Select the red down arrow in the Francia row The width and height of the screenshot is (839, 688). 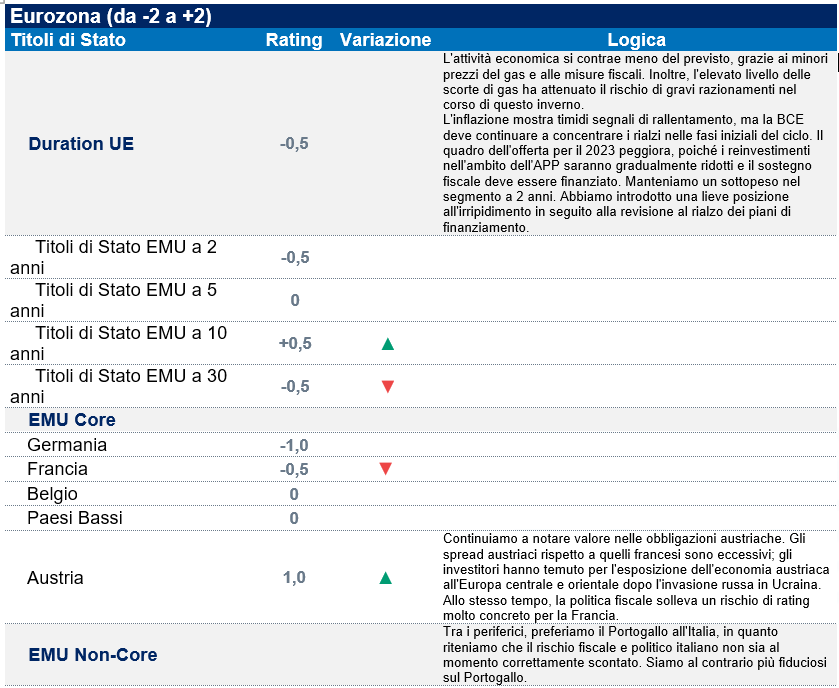click(385, 469)
